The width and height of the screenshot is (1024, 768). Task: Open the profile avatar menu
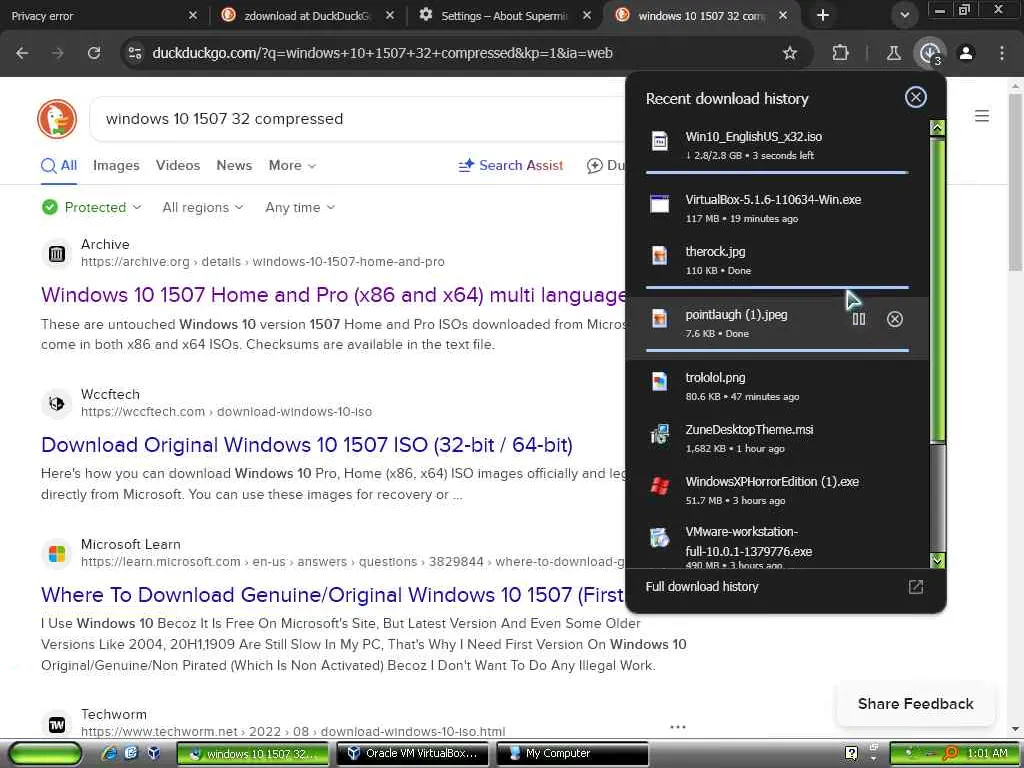click(966, 53)
